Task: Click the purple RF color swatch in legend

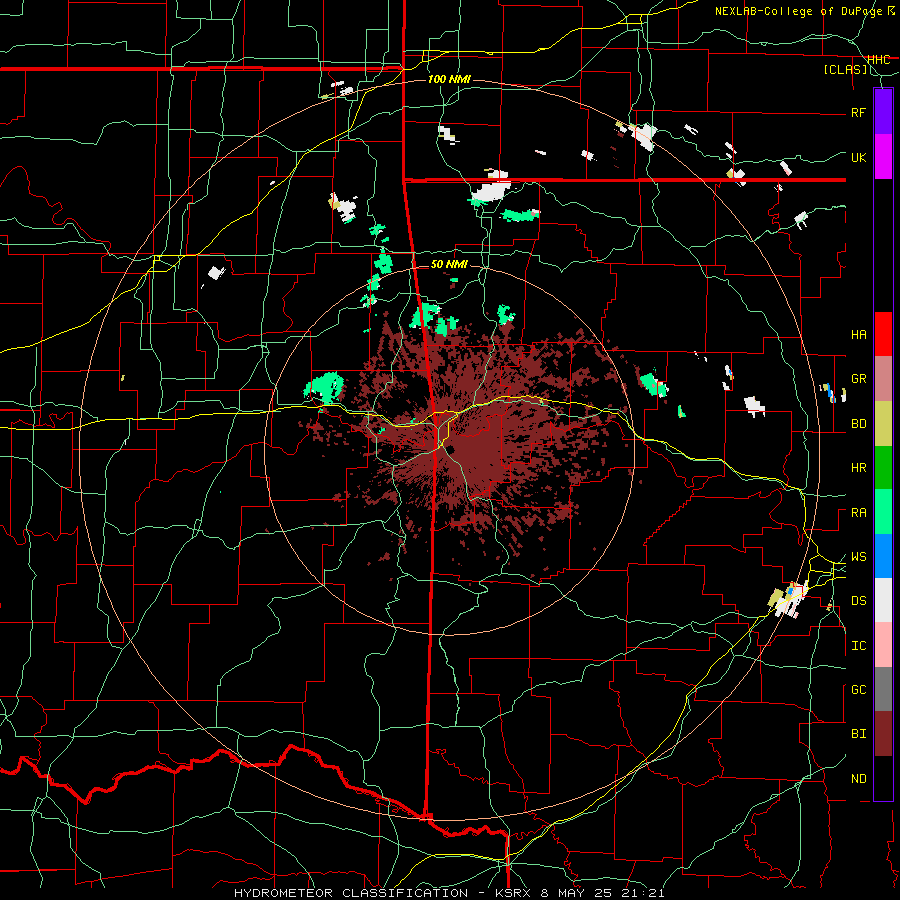Action: 883,112
